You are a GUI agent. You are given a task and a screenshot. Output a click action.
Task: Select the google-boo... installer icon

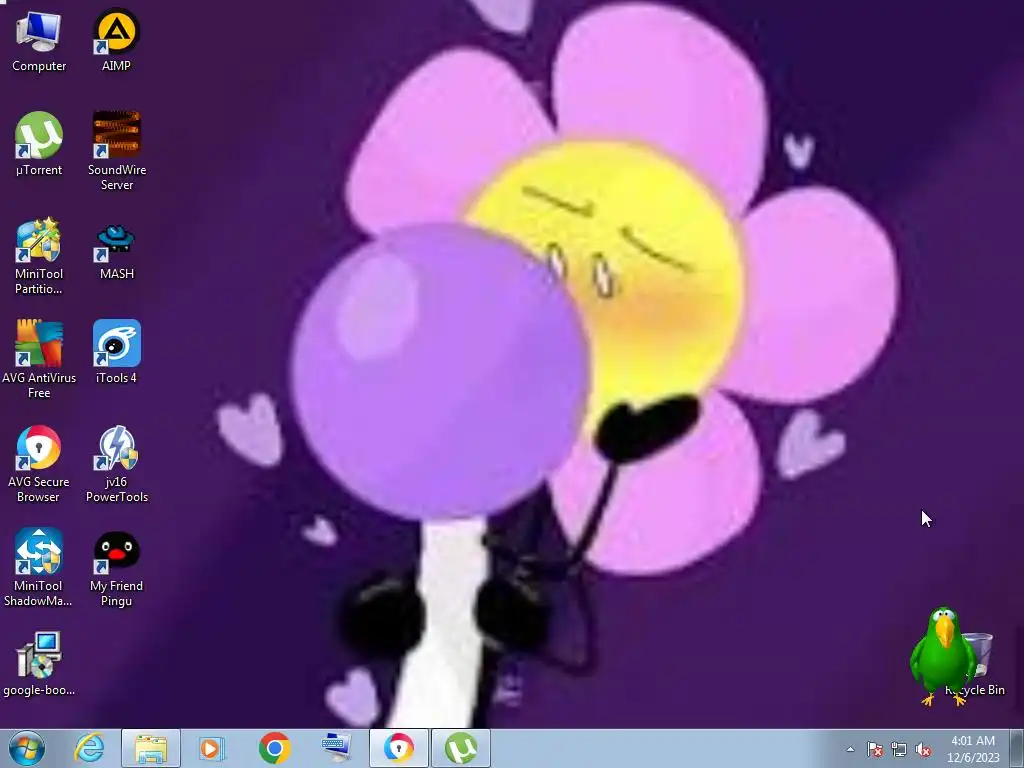point(39,665)
